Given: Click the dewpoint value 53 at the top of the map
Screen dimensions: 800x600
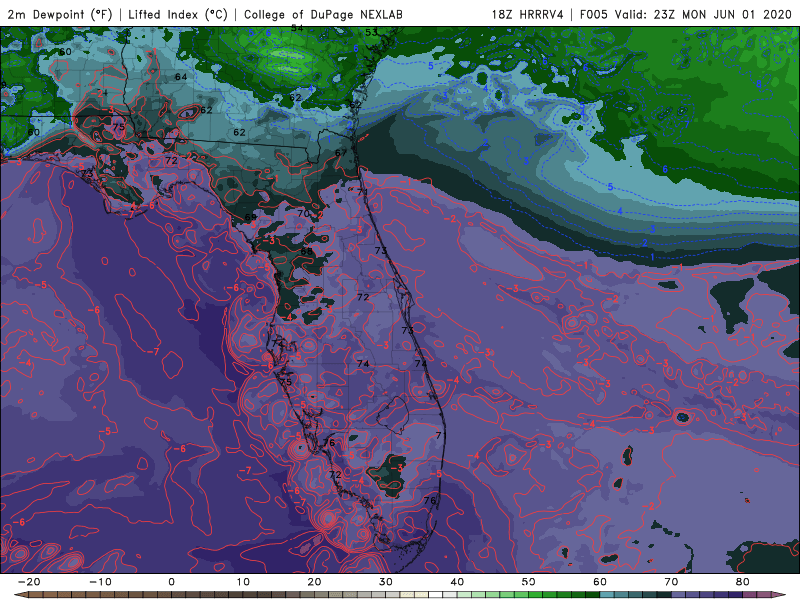Looking at the screenshot, I should [x=371, y=32].
